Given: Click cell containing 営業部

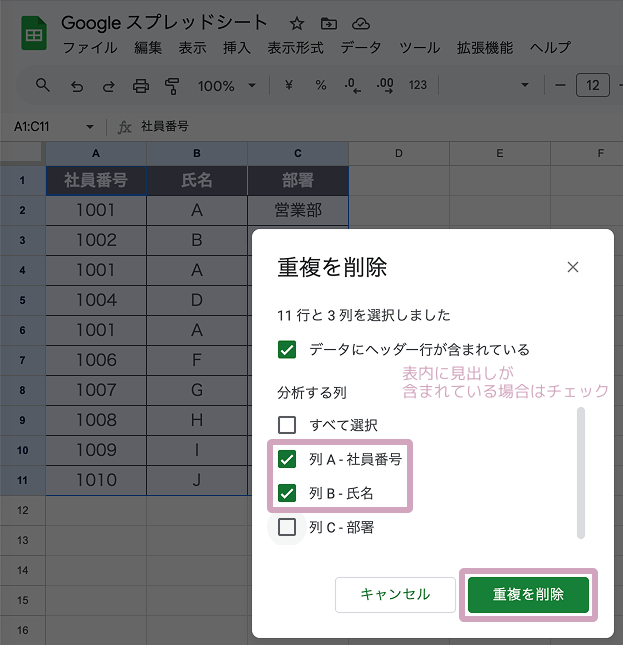Looking at the screenshot, I should [x=298, y=210].
